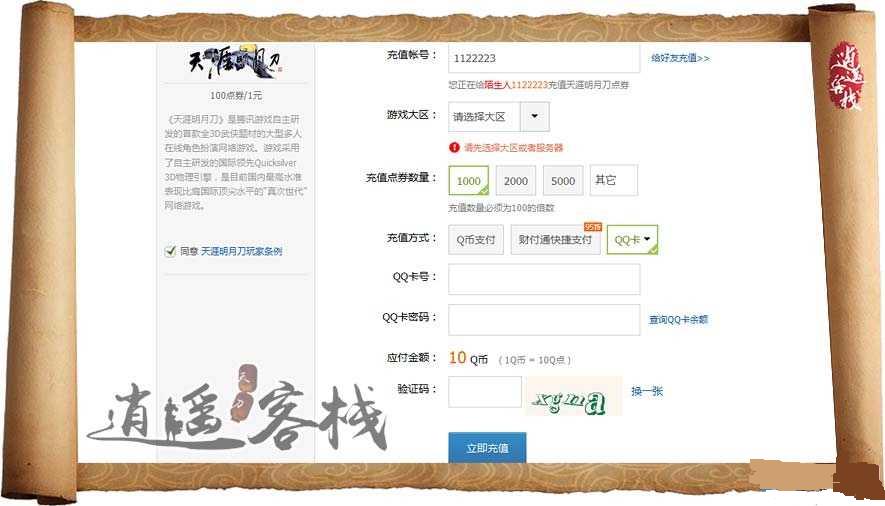Viewport: 885px width, 506px height.
Task: Open the 给好友充值>> link
Action: (x=680, y=58)
